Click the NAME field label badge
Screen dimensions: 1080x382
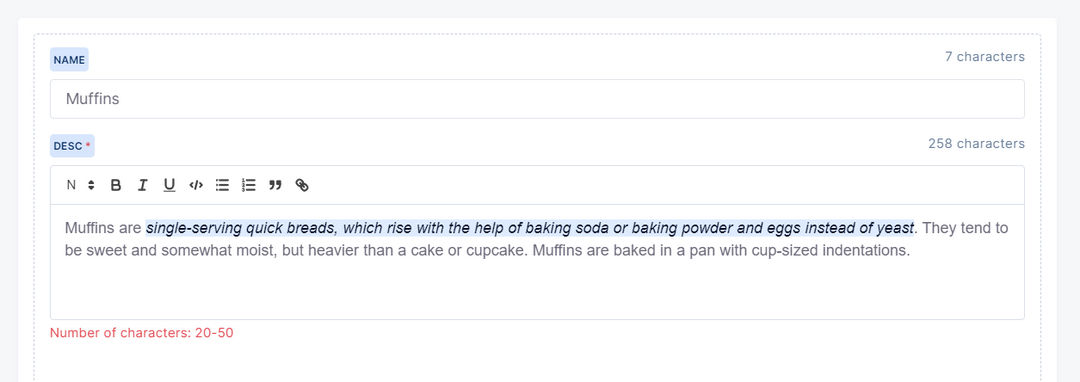click(69, 60)
